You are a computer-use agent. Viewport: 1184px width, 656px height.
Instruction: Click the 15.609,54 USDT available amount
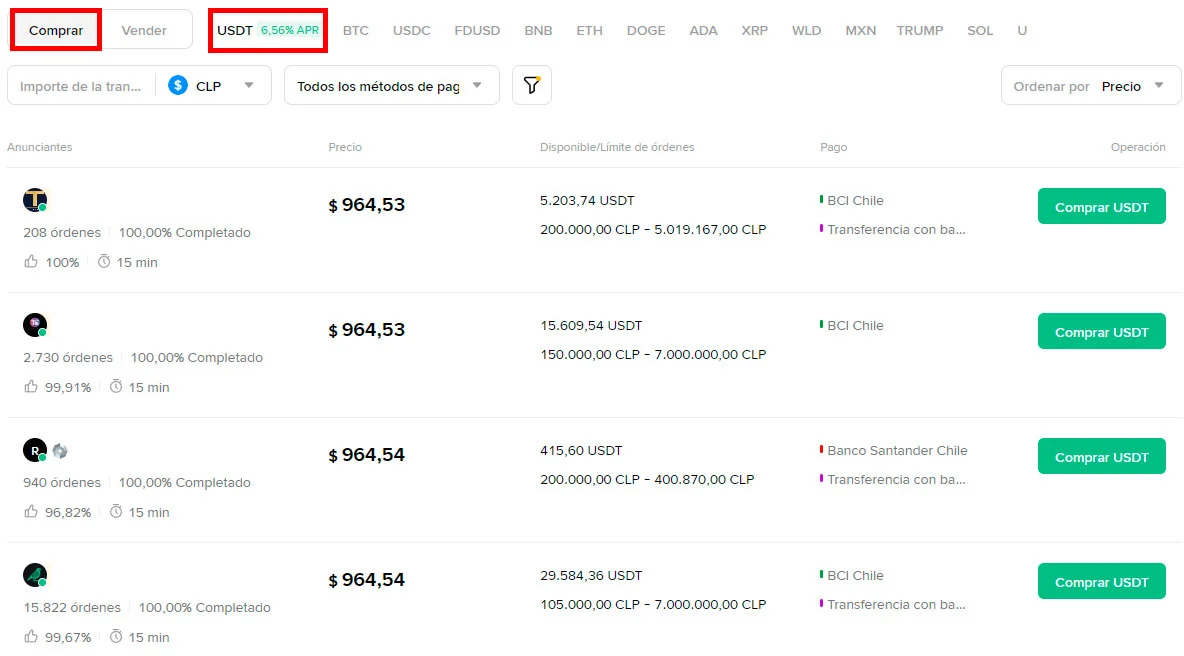coord(591,326)
